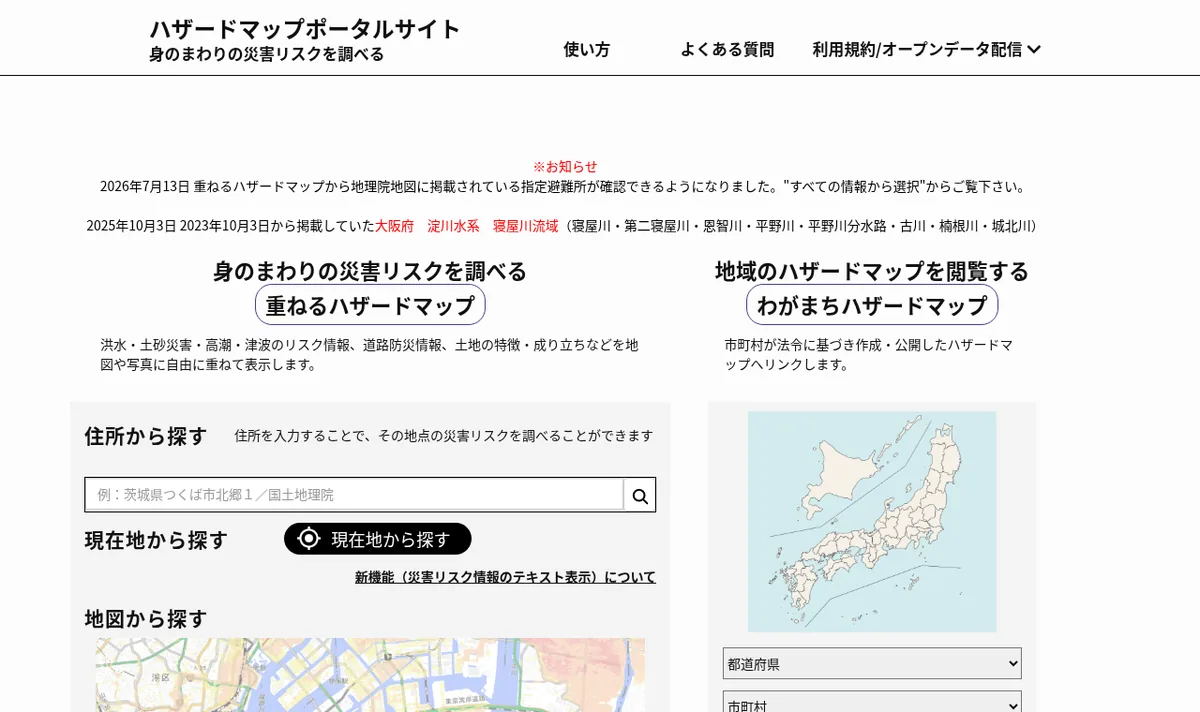Open the 重ねるハザードマップ button
Image resolution: width=1200 pixels, height=712 pixels.
(370, 305)
